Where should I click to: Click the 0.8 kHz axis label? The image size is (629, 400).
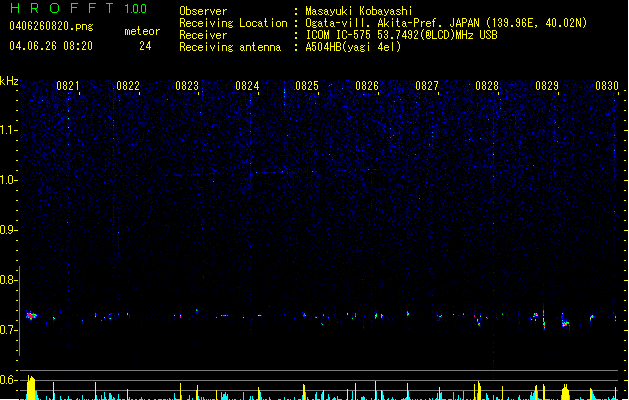(9, 280)
